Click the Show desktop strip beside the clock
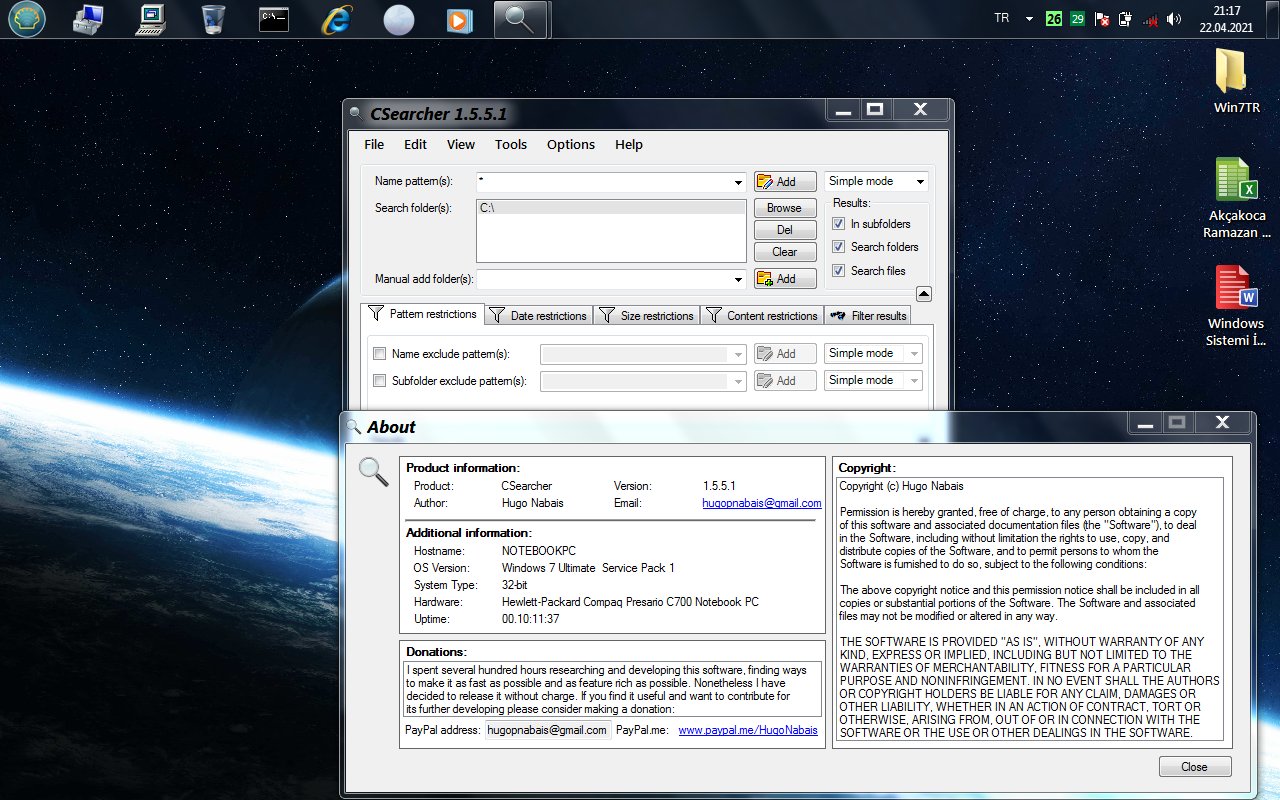Image resolution: width=1280 pixels, height=800 pixels. point(1272,19)
